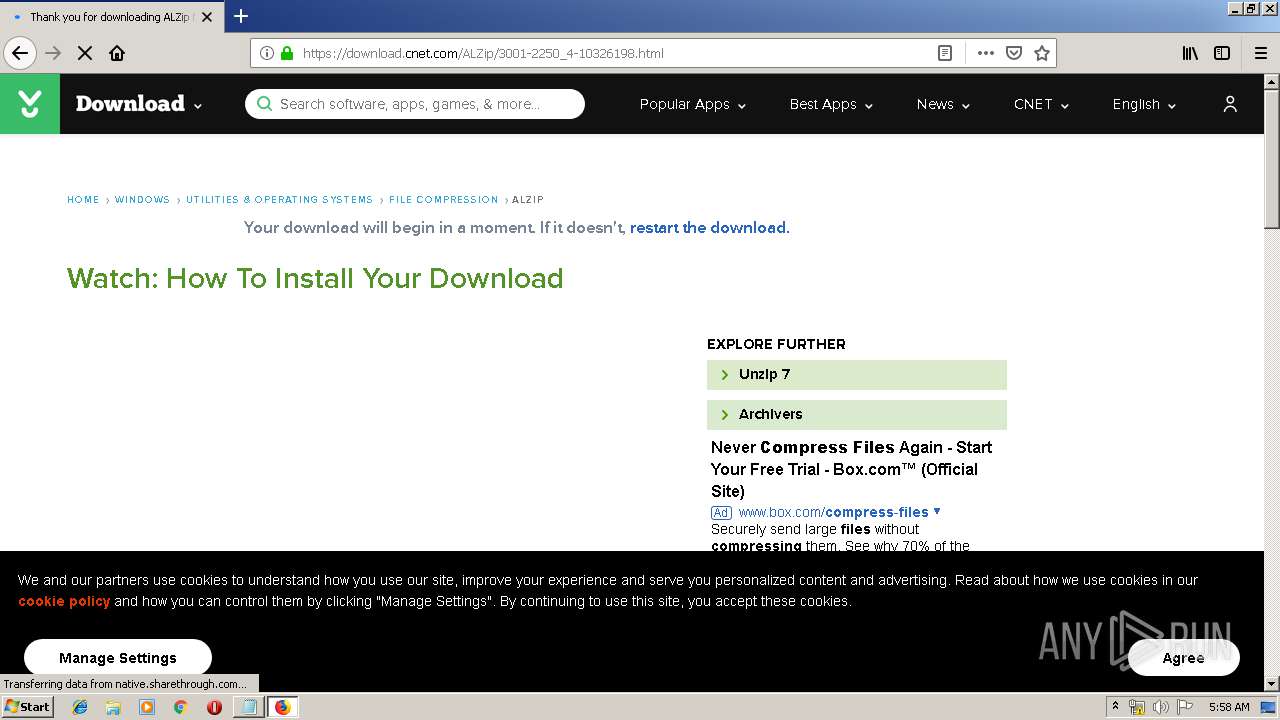Open the Notepad taskbar button
The image size is (1280, 720).
248,707
